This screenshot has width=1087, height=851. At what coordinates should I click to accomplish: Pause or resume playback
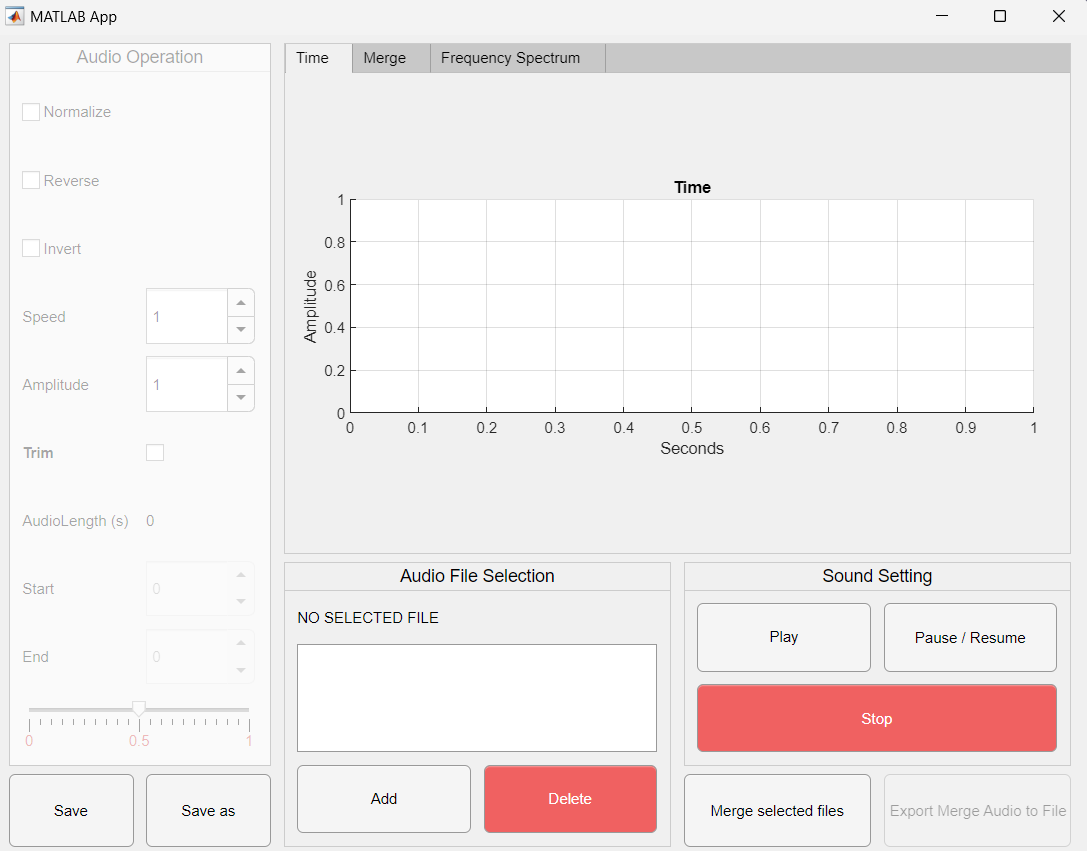pyautogui.click(x=969, y=637)
